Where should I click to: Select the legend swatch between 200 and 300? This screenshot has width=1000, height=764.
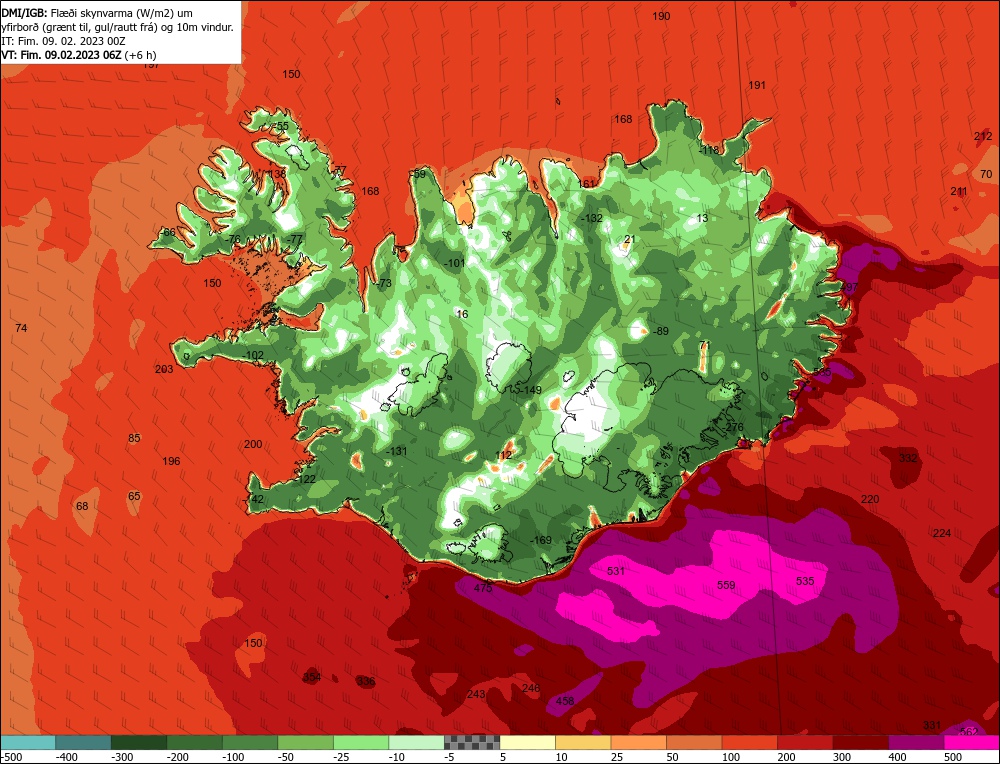pyautogui.click(x=805, y=742)
